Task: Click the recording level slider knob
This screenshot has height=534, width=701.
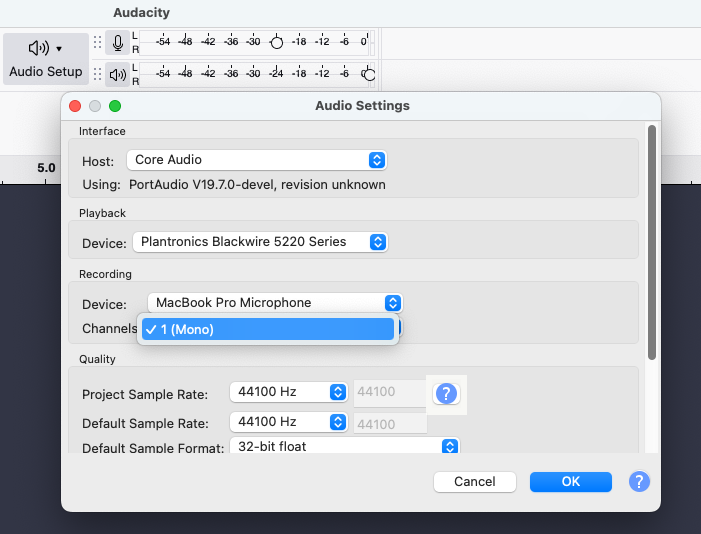Action: 277,42
